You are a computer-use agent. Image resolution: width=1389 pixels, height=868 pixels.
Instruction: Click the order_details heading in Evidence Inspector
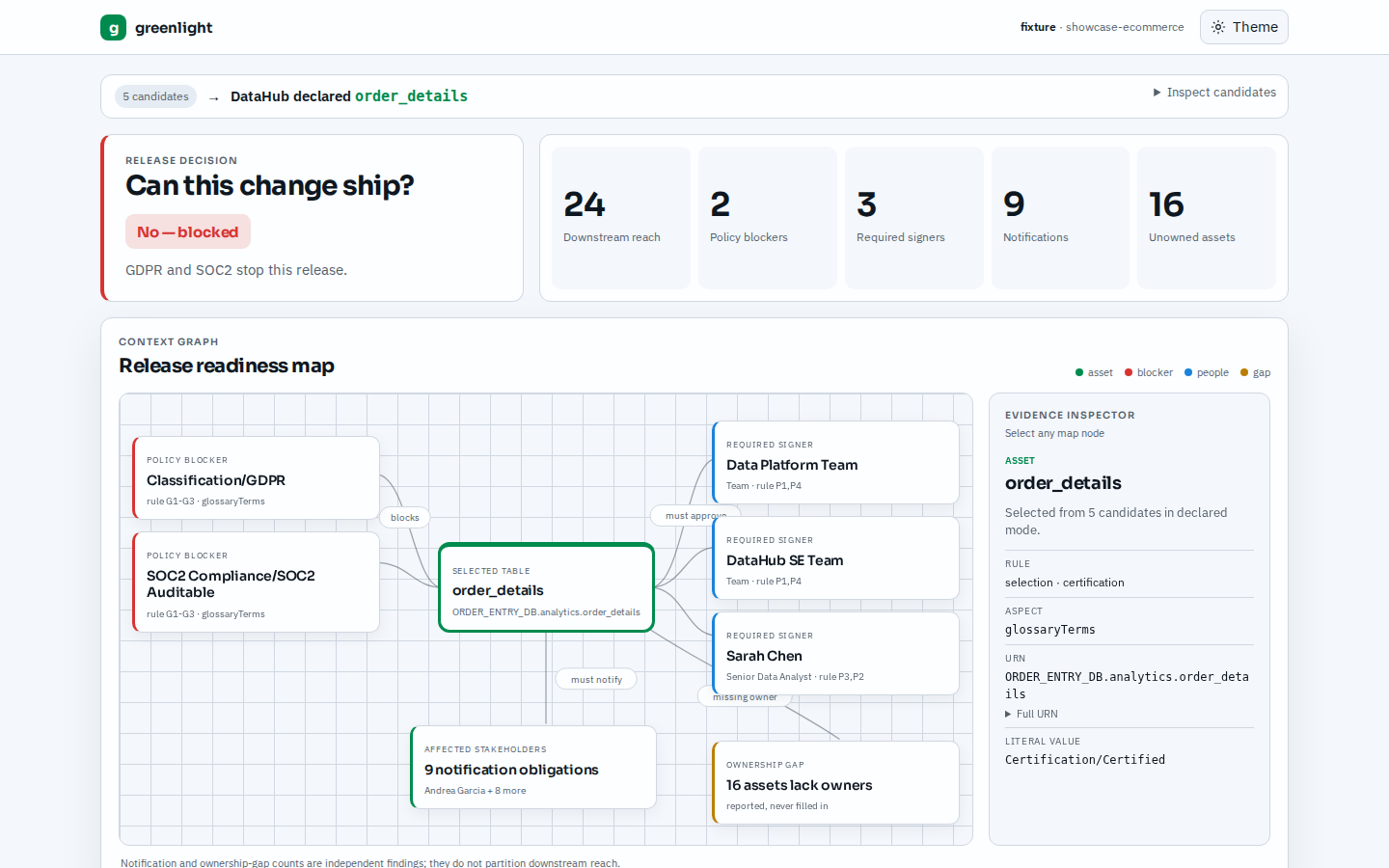coord(1063,483)
